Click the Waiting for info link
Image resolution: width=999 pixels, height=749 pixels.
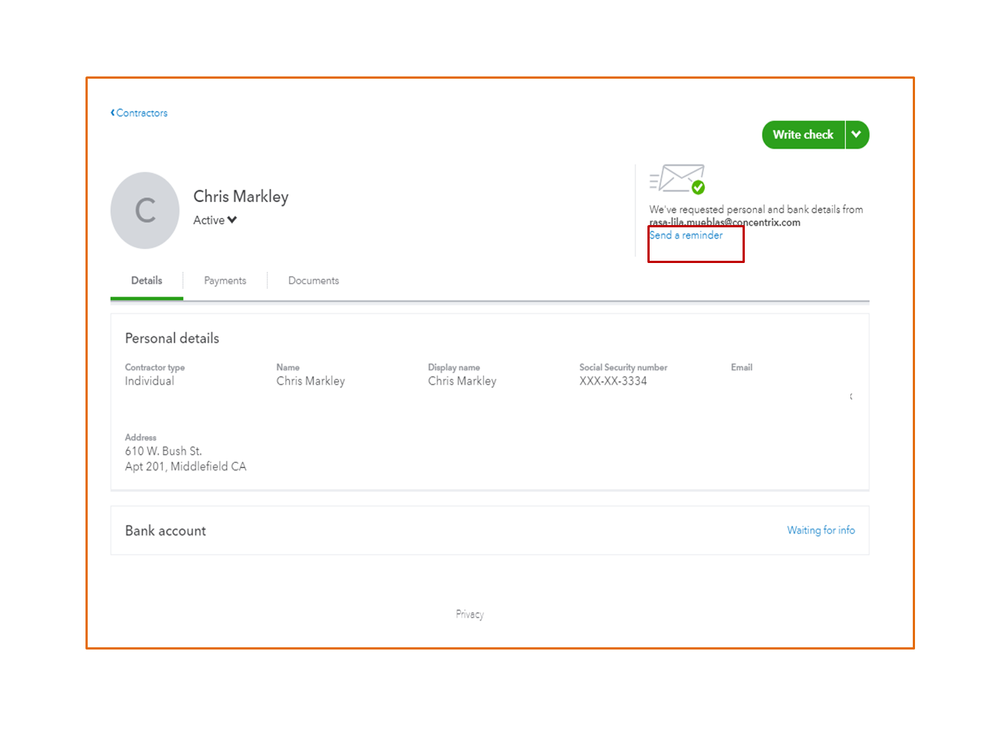coord(821,530)
